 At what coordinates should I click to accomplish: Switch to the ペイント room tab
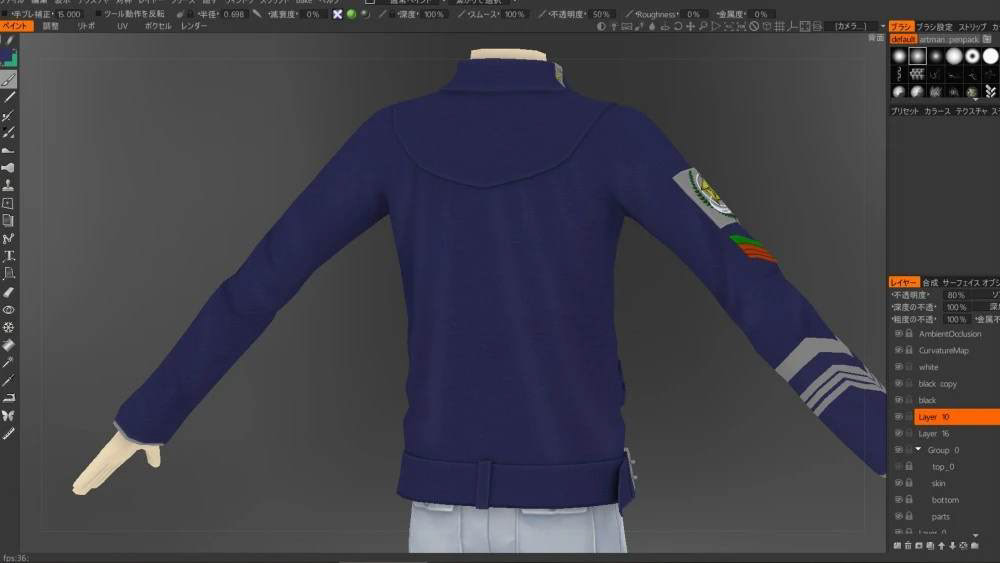click(x=15, y=26)
